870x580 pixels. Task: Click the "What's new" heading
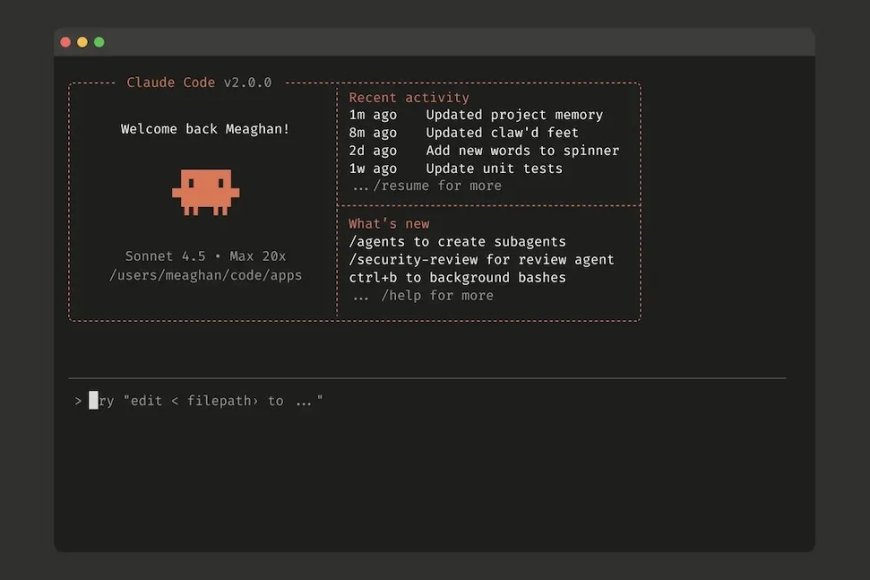tap(389, 224)
